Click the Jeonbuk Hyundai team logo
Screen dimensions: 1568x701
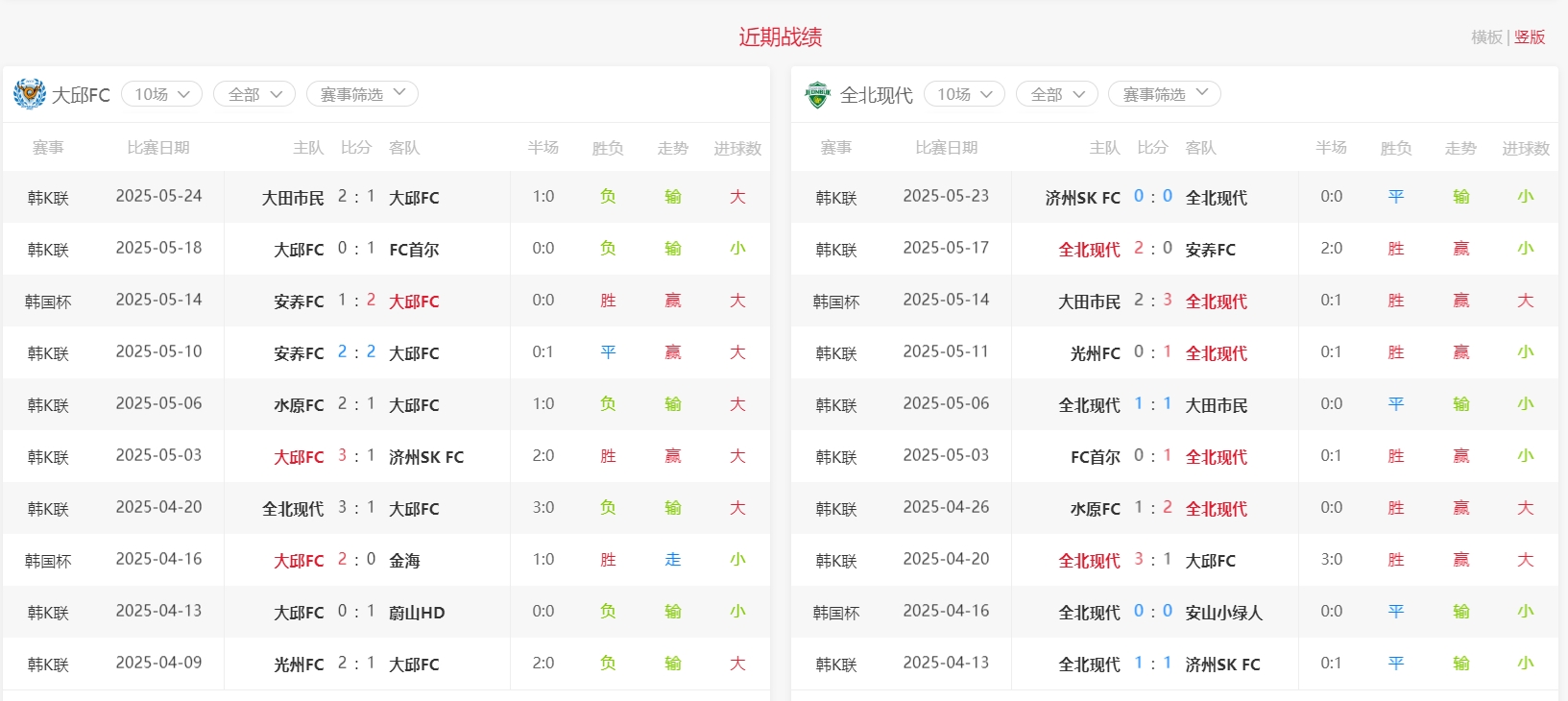click(817, 94)
